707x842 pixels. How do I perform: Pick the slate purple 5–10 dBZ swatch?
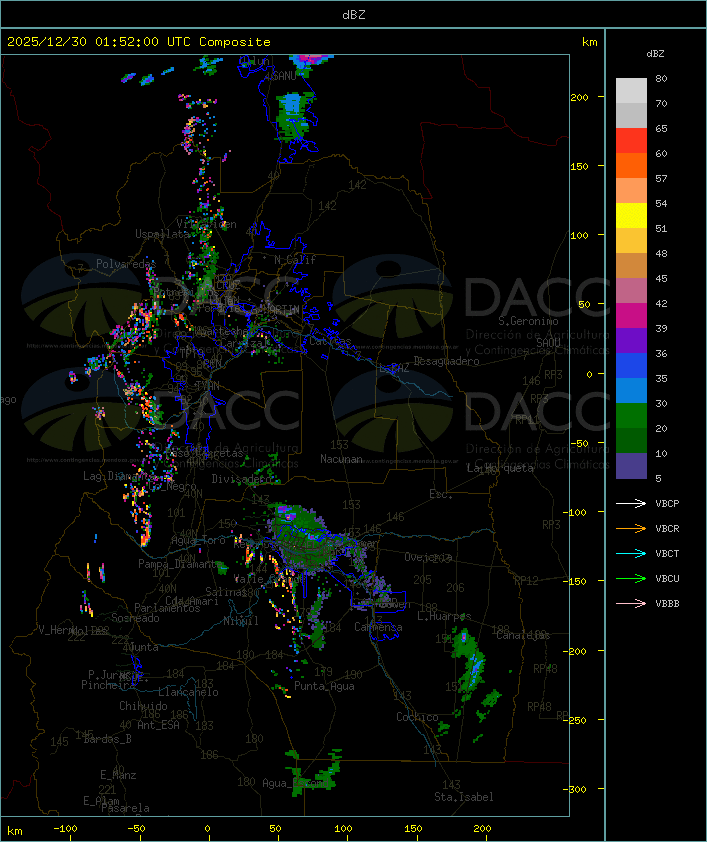pos(631,466)
